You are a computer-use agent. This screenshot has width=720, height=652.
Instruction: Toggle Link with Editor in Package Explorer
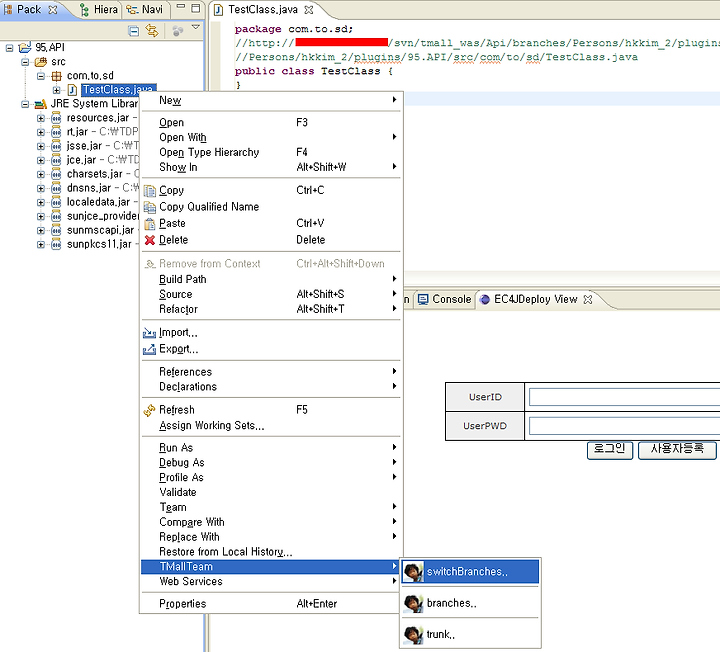(x=152, y=31)
